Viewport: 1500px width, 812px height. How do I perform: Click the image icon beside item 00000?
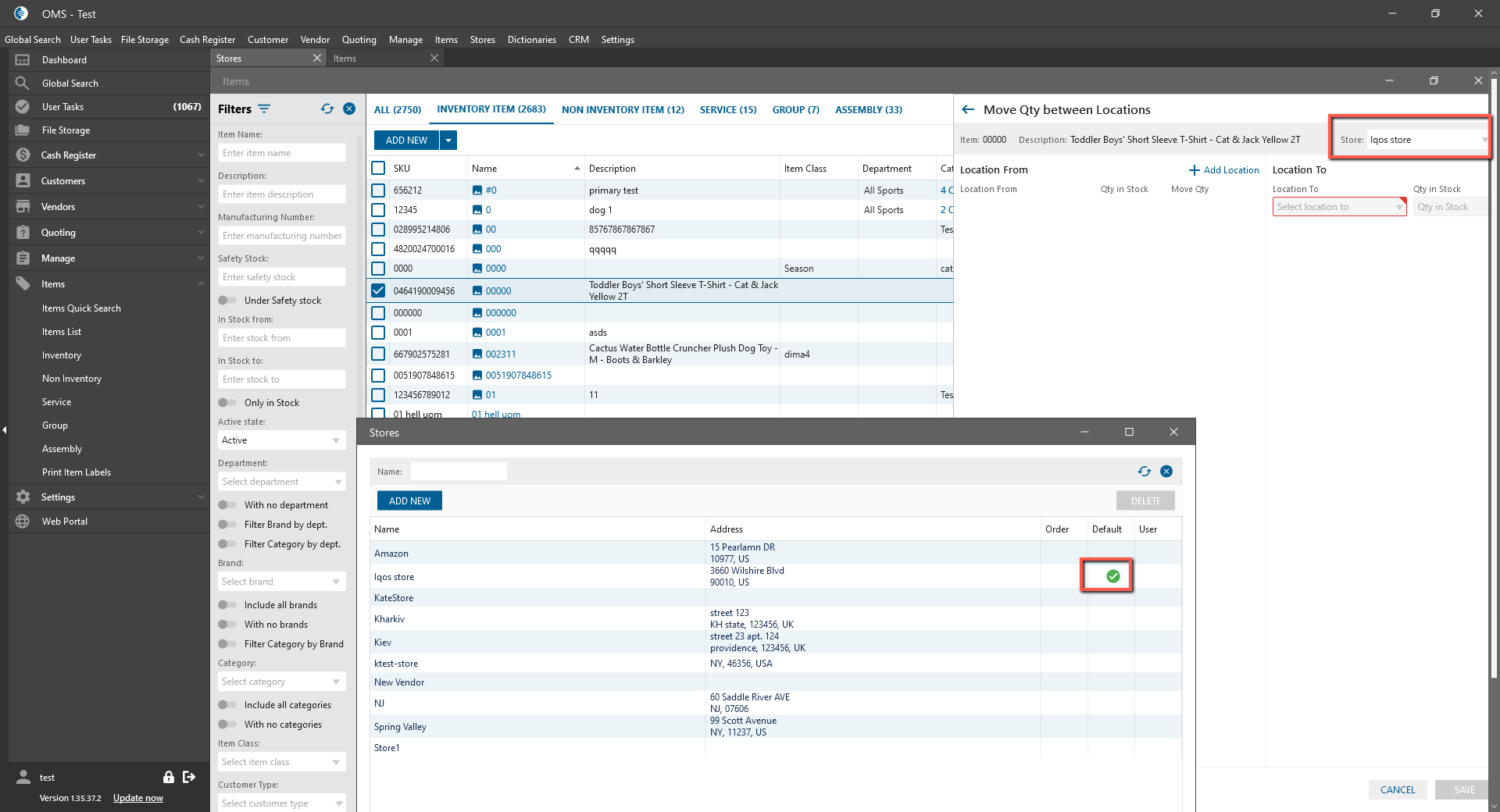(x=477, y=291)
